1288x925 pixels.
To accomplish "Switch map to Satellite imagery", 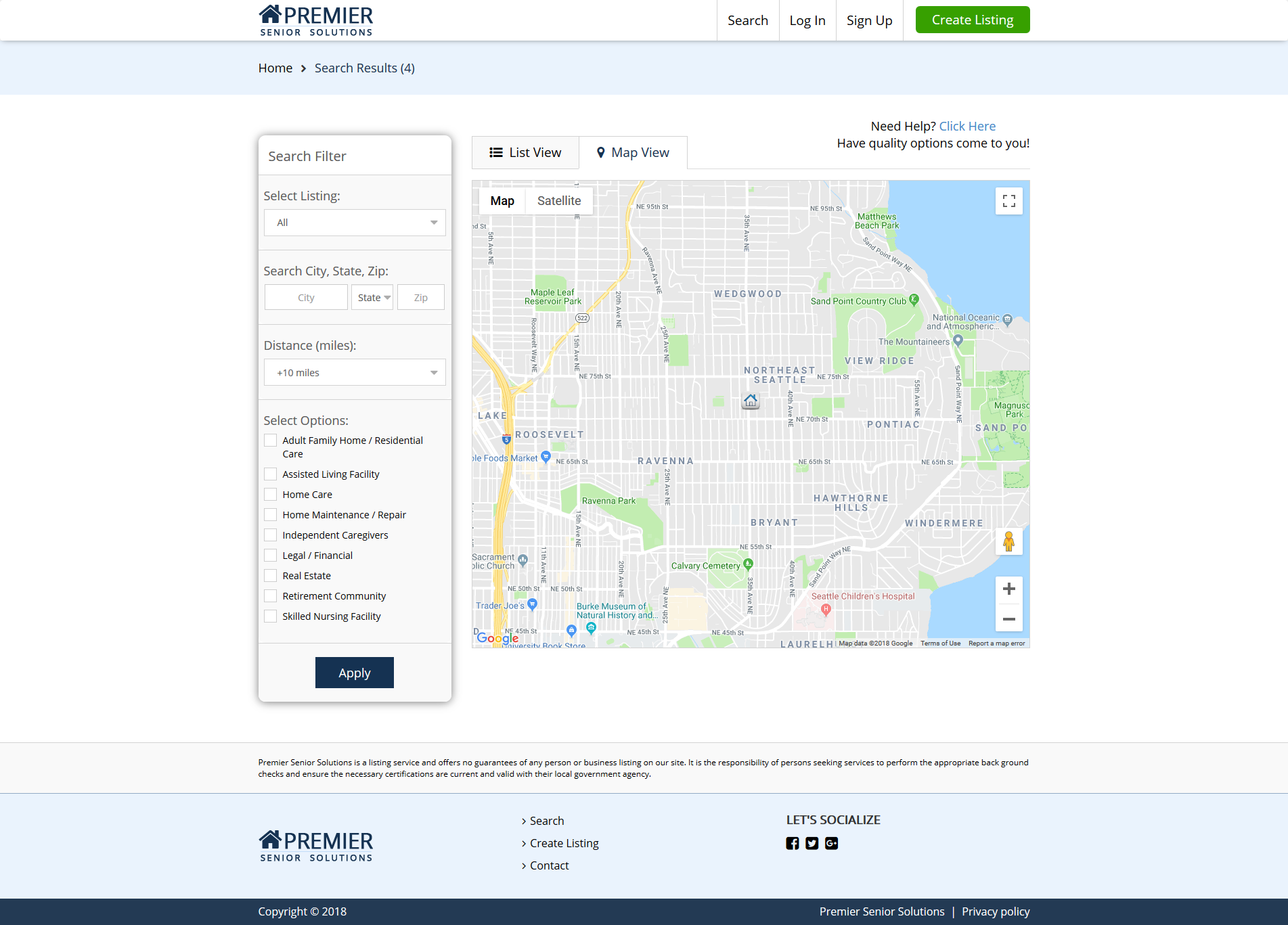I will point(559,201).
